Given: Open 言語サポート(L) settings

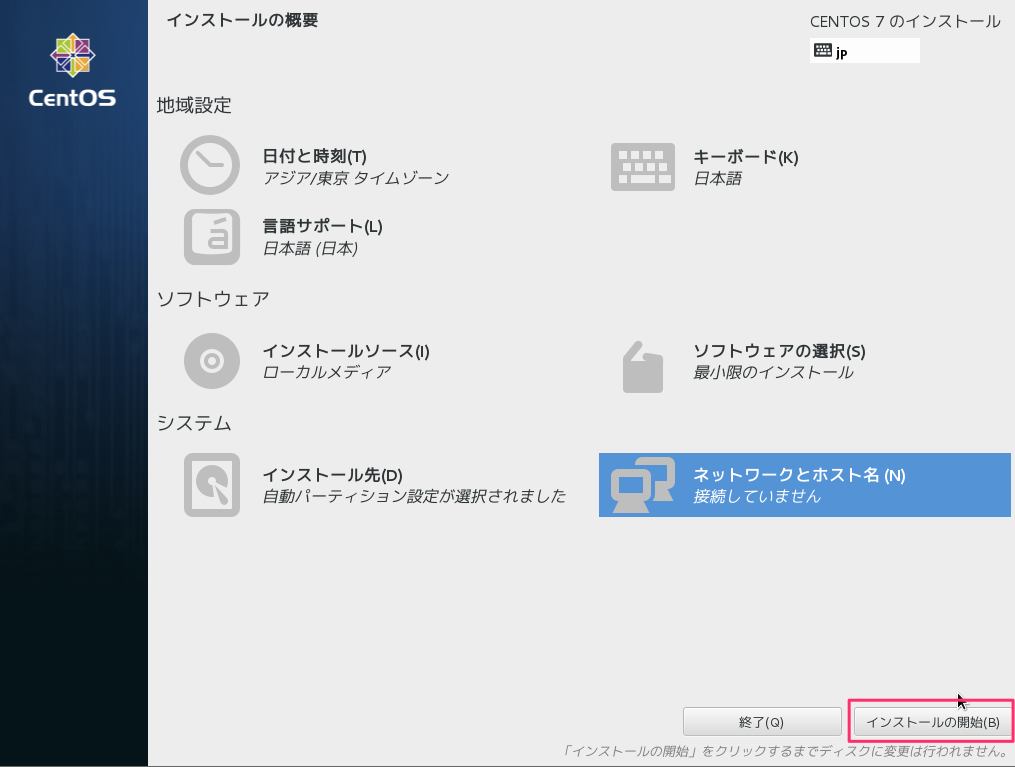Looking at the screenshot, I should (x=322, y=227).
